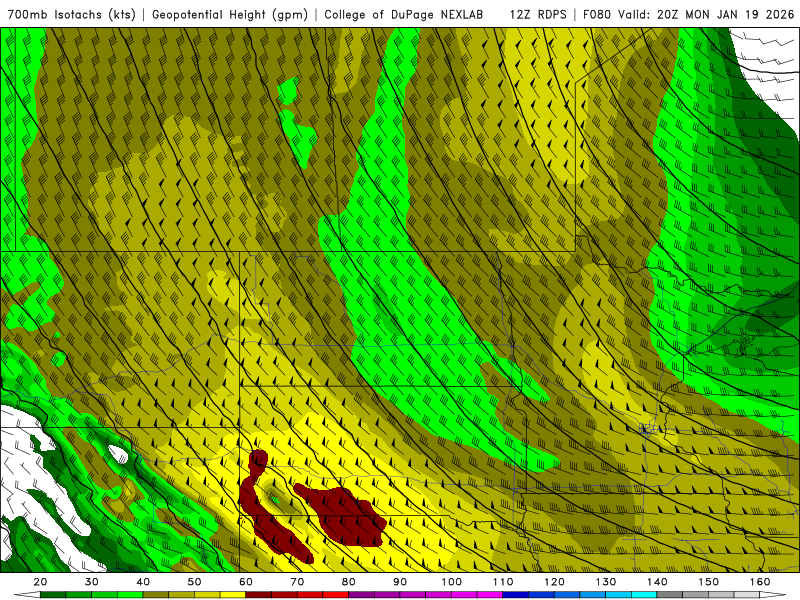The height and width of the screenshot is (600, 800).
Task: Click the 60 label on the color scale
Action: pos(246,582)
